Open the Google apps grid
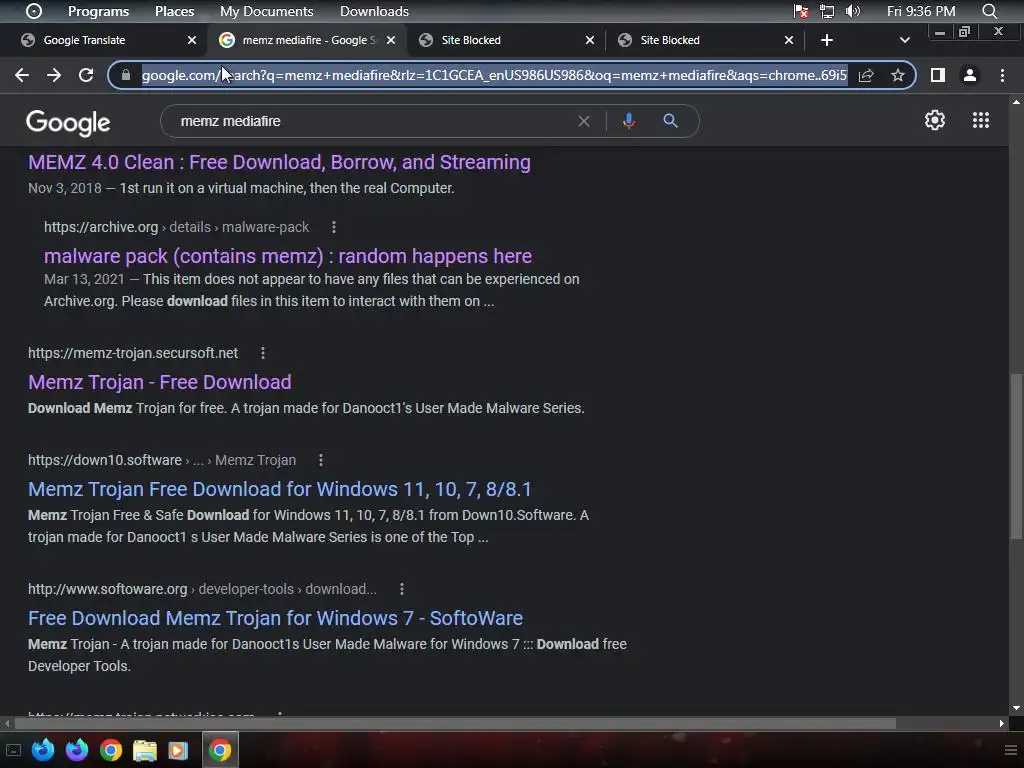 tap(981, 120)
